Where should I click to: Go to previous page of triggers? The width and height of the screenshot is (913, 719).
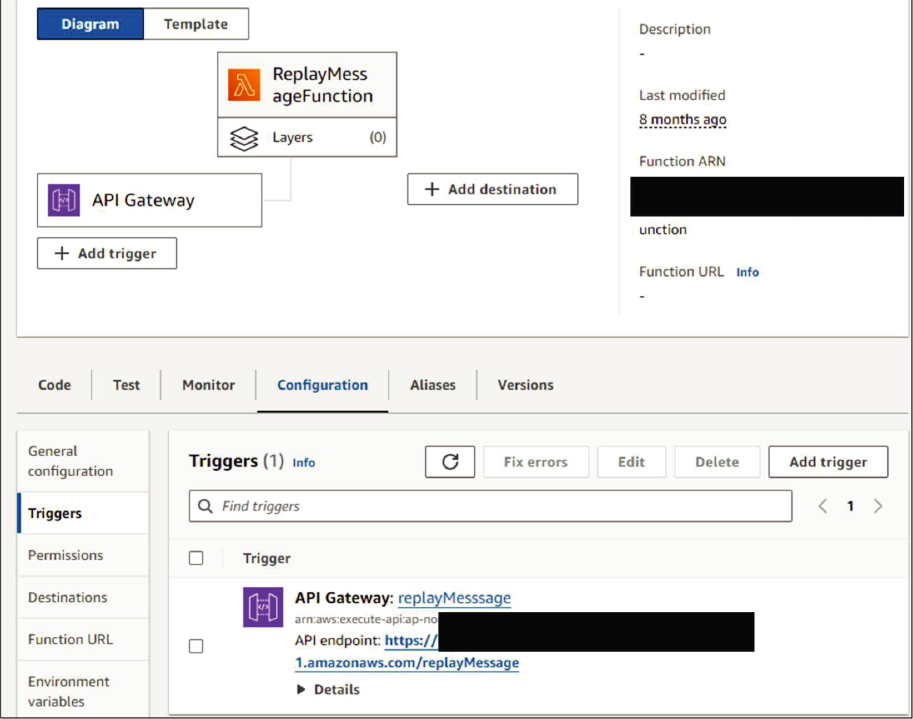pyautogui.click(x=823, y=506)
